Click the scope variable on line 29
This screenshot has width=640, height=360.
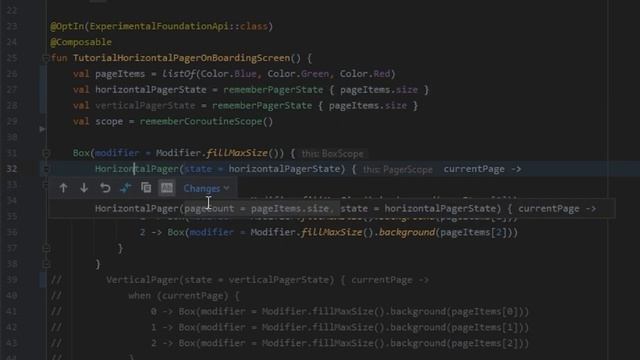click(x=109, y=122)
